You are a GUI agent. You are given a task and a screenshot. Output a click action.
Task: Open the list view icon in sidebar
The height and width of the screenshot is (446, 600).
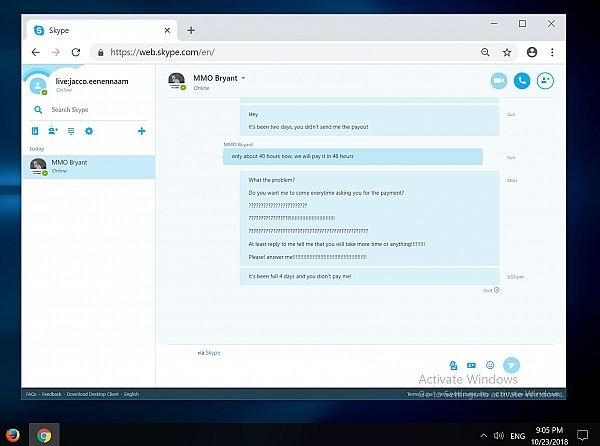coord(71,131)
